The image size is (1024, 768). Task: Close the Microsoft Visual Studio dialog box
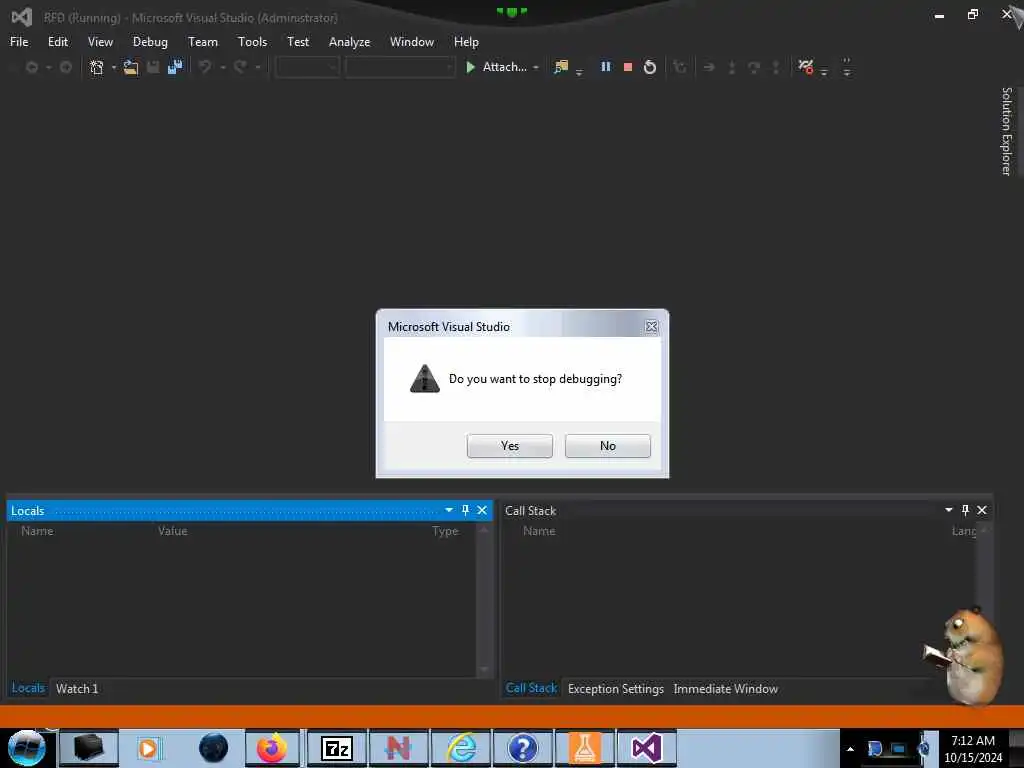click(x=651, y=327)
